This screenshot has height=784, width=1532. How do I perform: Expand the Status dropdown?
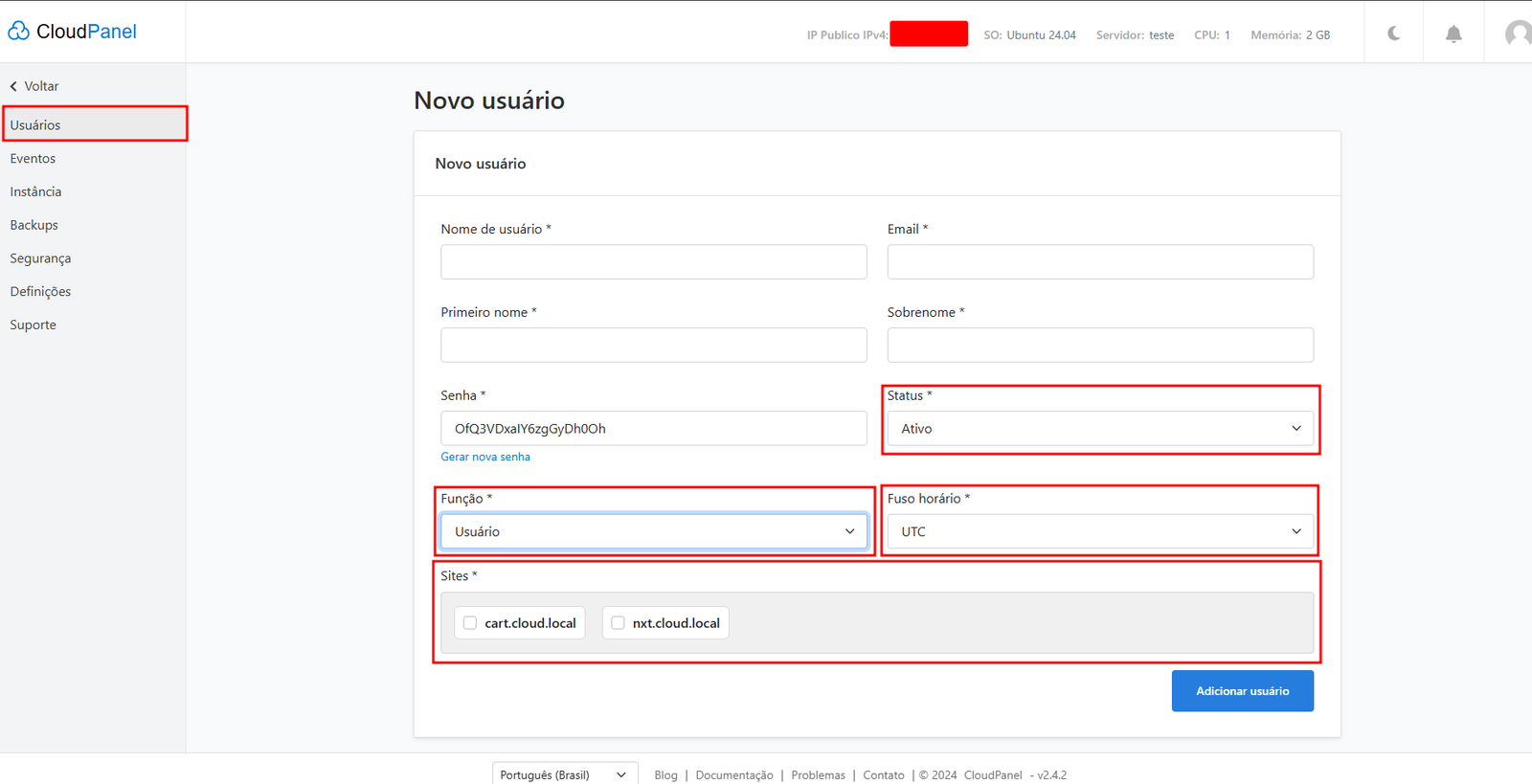pos(1099,429)
